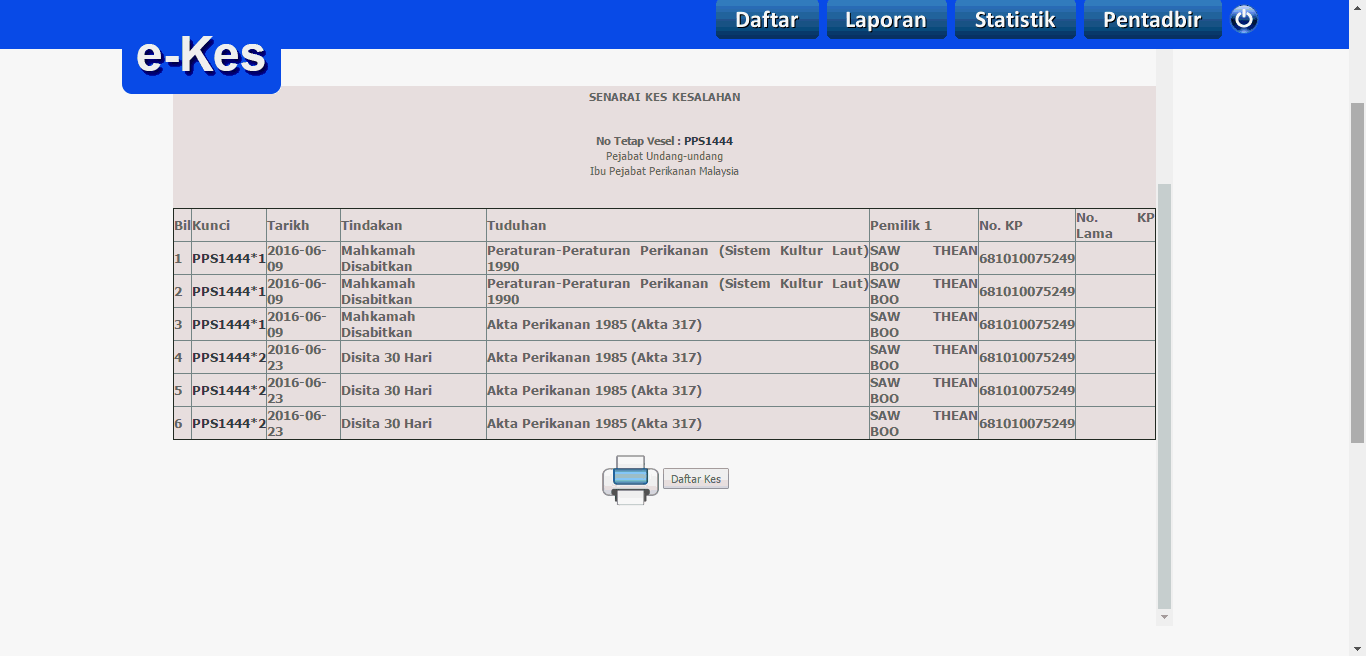The width and height of the screenshot is (1366, 656).
Task: Click the No. KP Lama column header
Action: coord(1114,225)
